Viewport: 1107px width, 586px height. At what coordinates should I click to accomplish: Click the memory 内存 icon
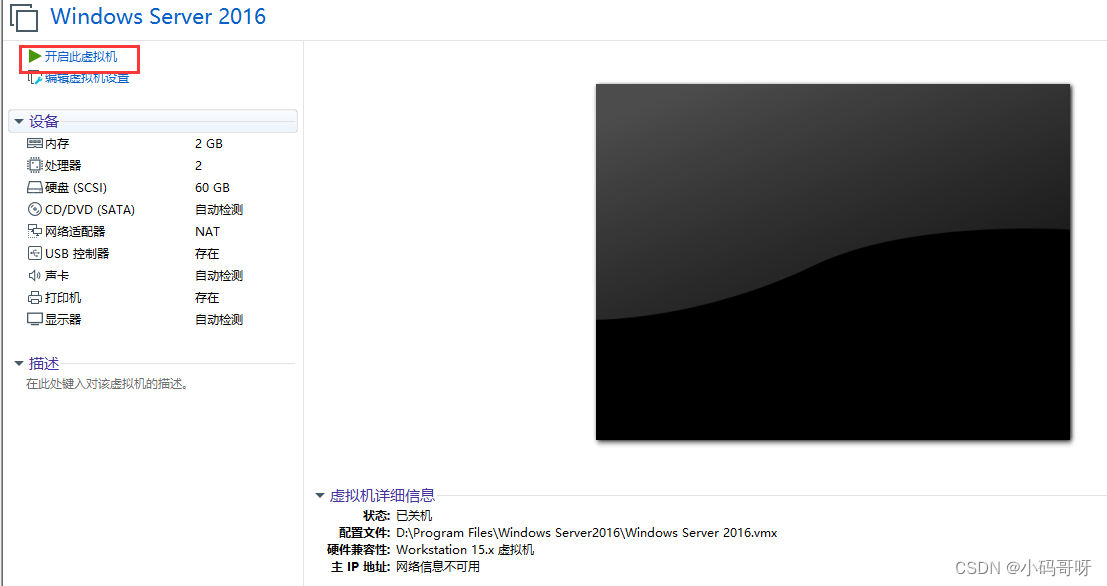35,143
